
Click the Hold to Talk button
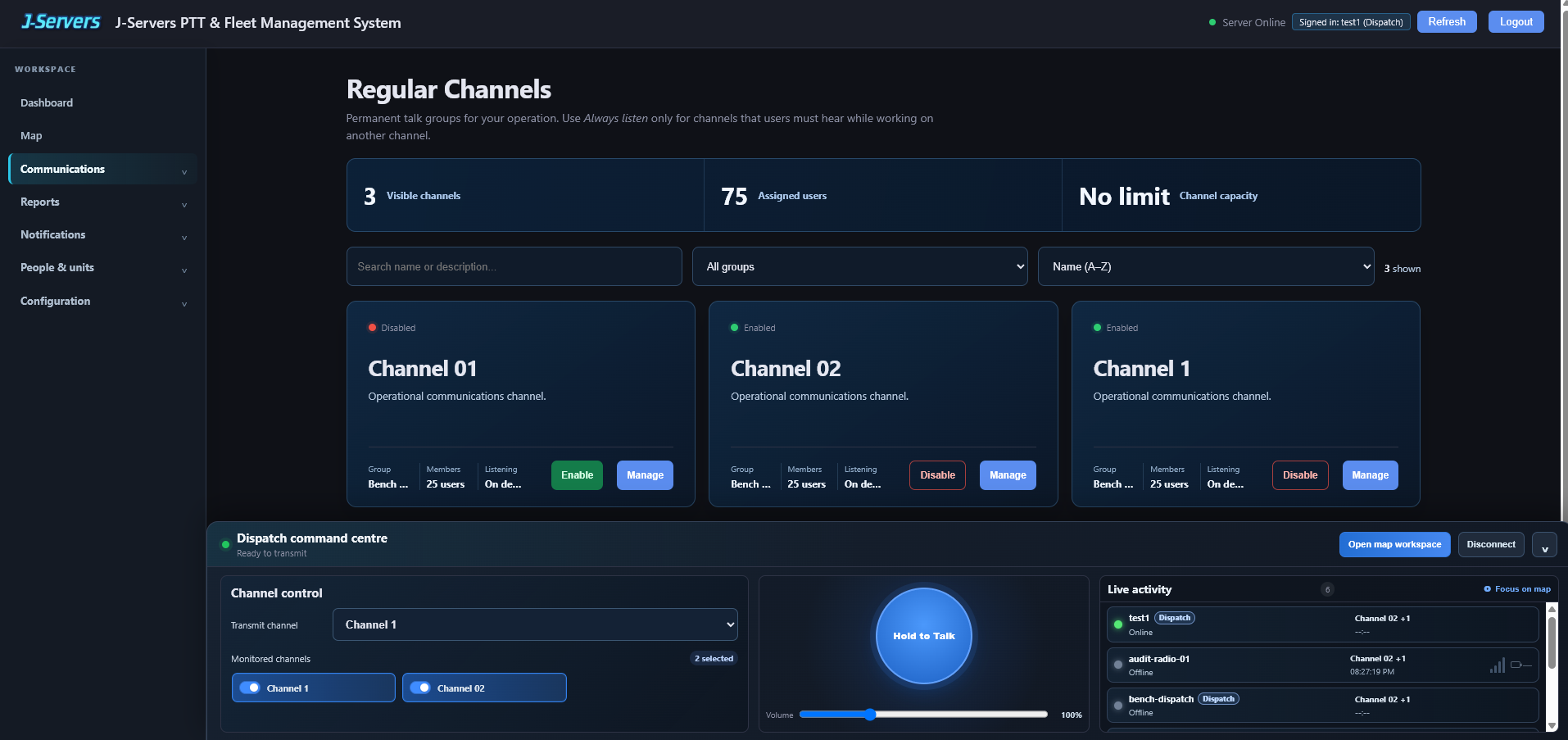[x=924, y=636]
